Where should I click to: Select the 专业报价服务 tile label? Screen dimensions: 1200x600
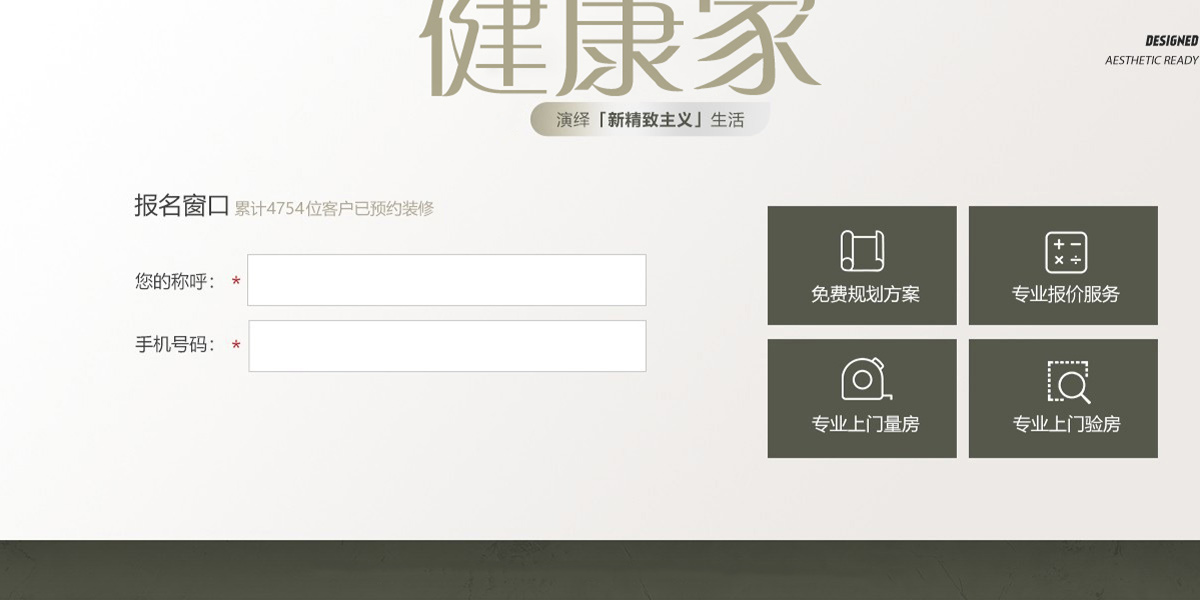[x=1066, y=295]
